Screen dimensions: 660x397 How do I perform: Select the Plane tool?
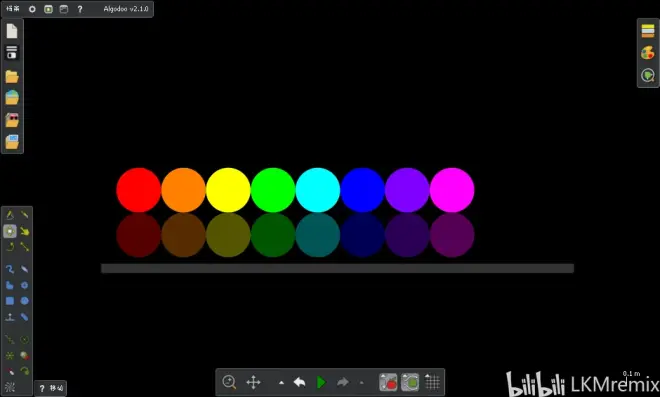point(10,317)
